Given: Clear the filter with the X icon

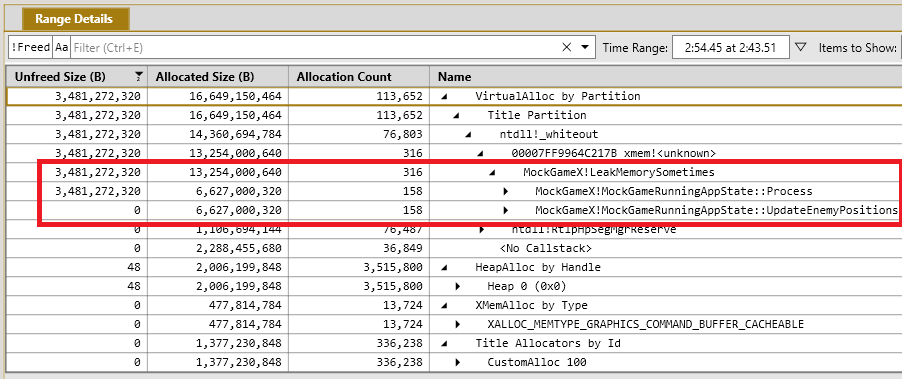Looking at the screenshot, I should [x=566, y=48].
